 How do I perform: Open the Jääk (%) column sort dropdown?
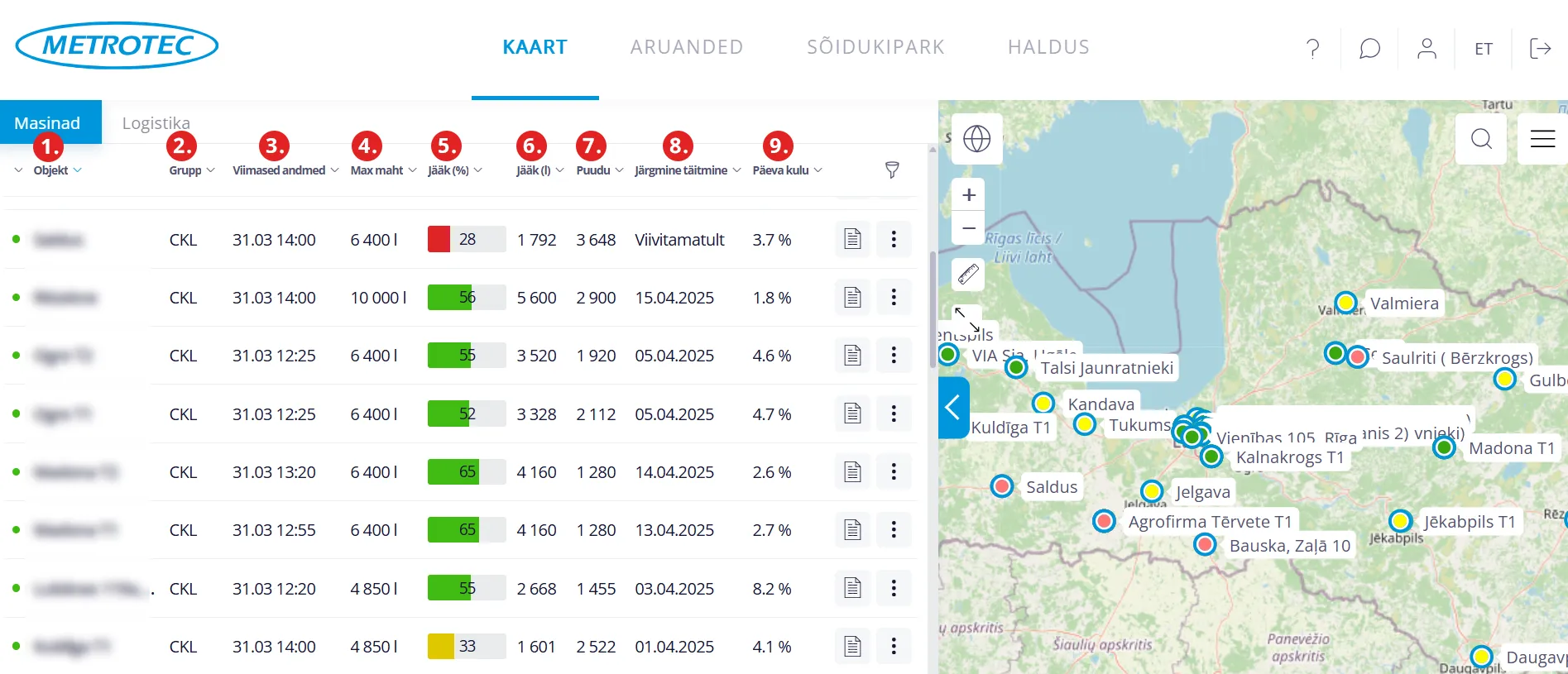[x=477, y=170]
